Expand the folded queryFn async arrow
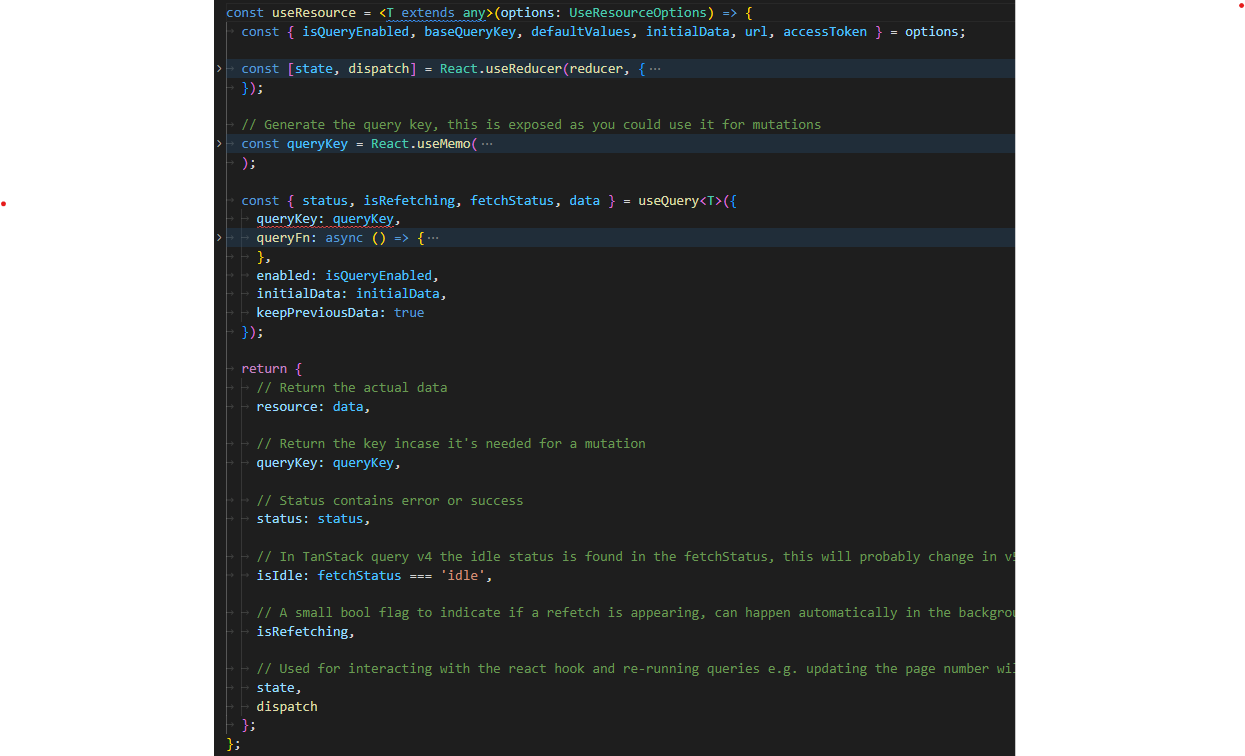The height and width of the screenshot is (756, 1245). (x=219, y=238)
